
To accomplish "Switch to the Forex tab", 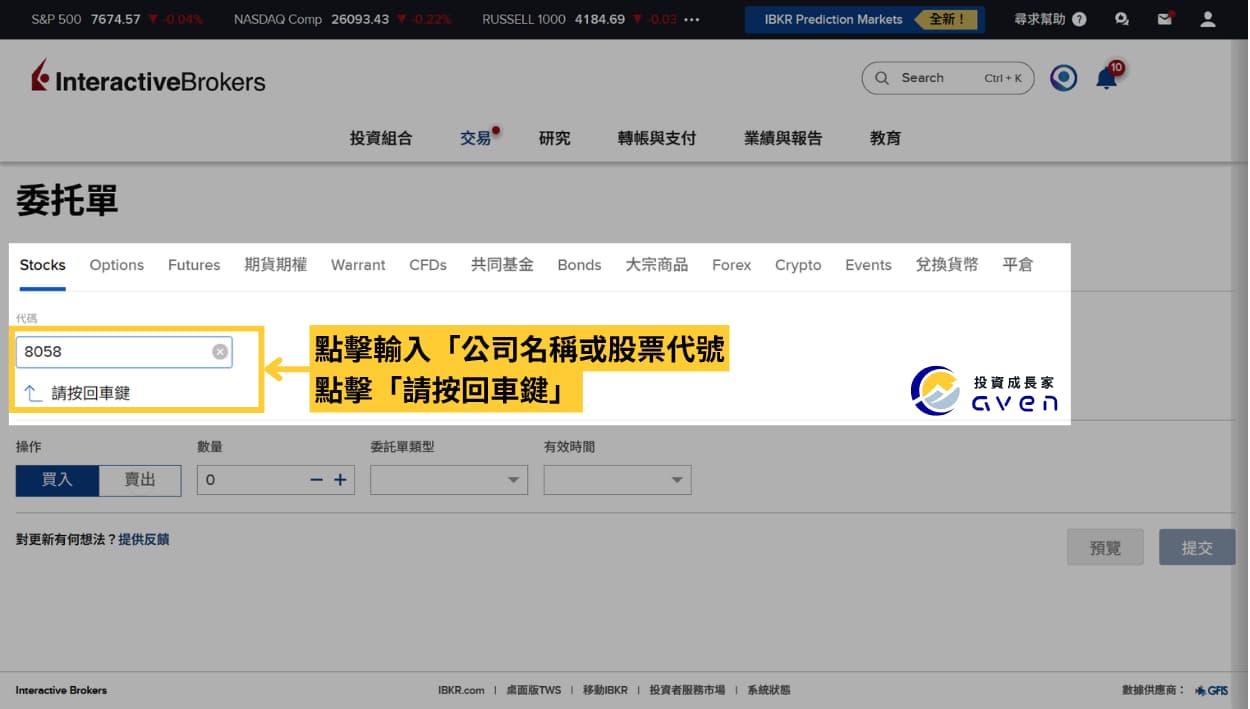I will 731,265.
